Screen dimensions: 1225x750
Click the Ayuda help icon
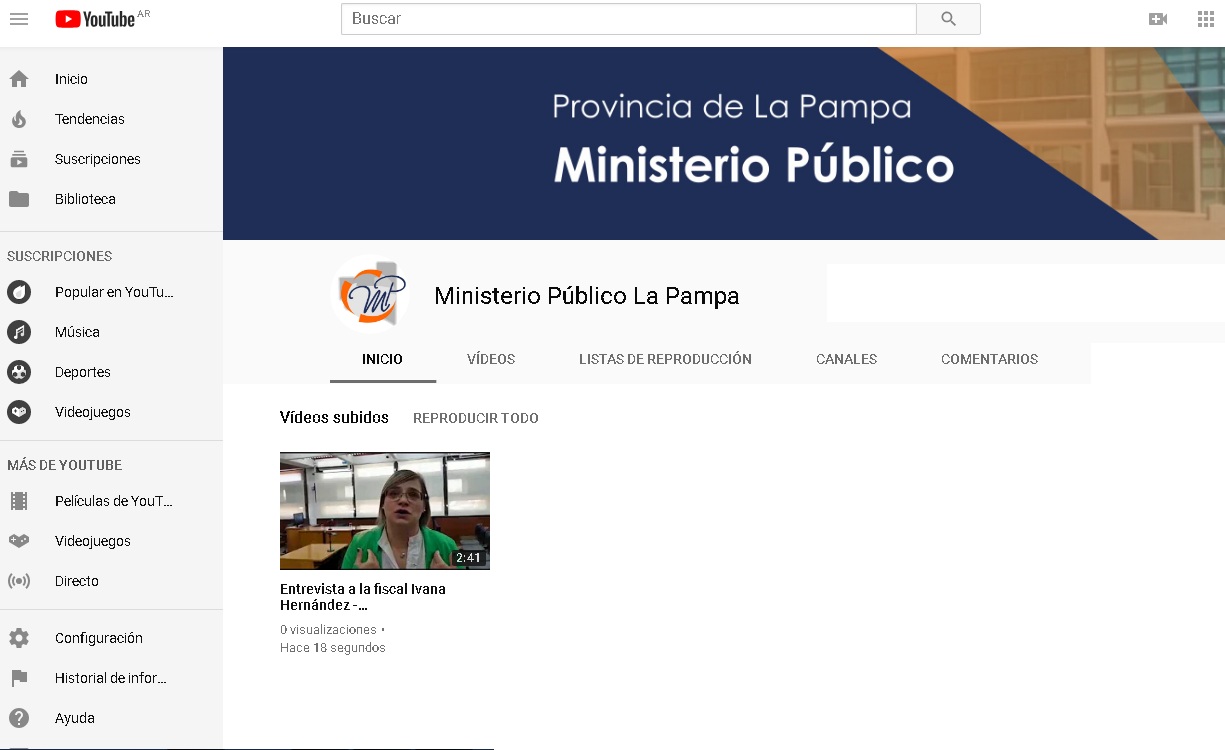point(19,718)
